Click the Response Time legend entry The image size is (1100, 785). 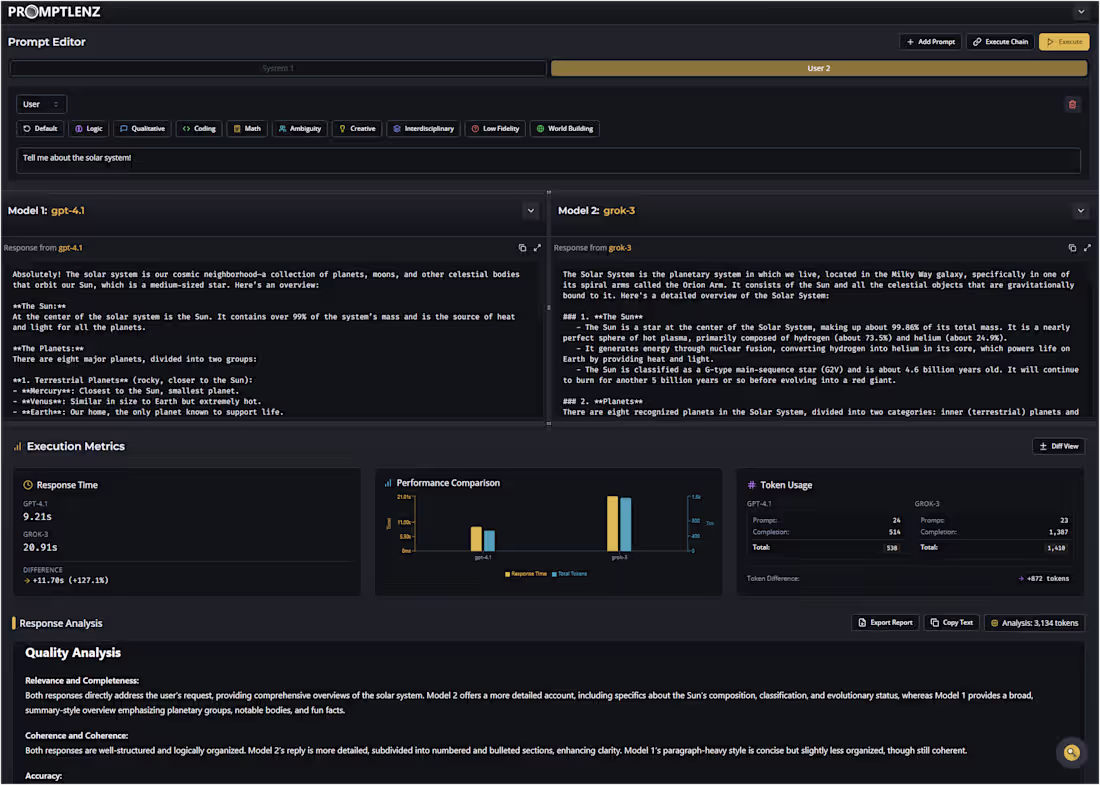[525, 574]
